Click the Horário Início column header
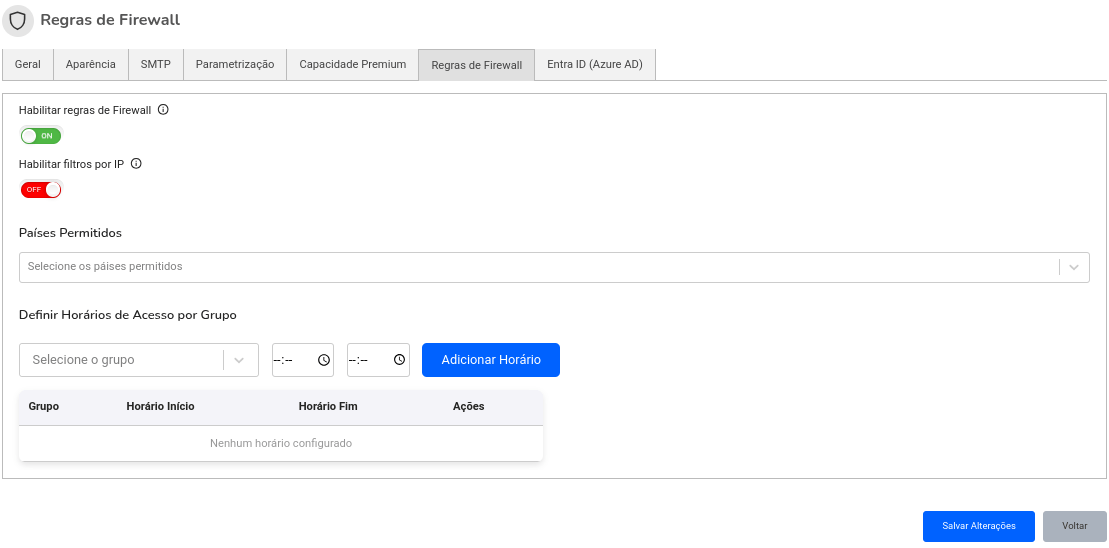This screenshot has width=1109, height=548. point(160,407)
